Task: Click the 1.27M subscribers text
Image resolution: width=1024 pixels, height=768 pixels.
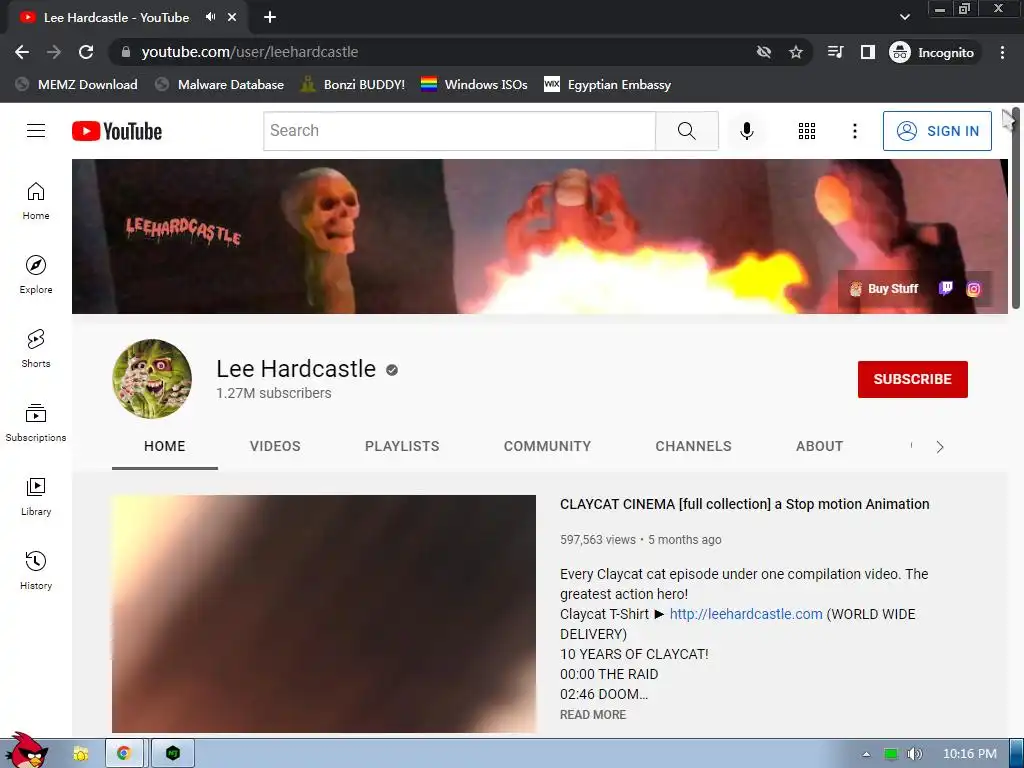Action: (274, 393)
